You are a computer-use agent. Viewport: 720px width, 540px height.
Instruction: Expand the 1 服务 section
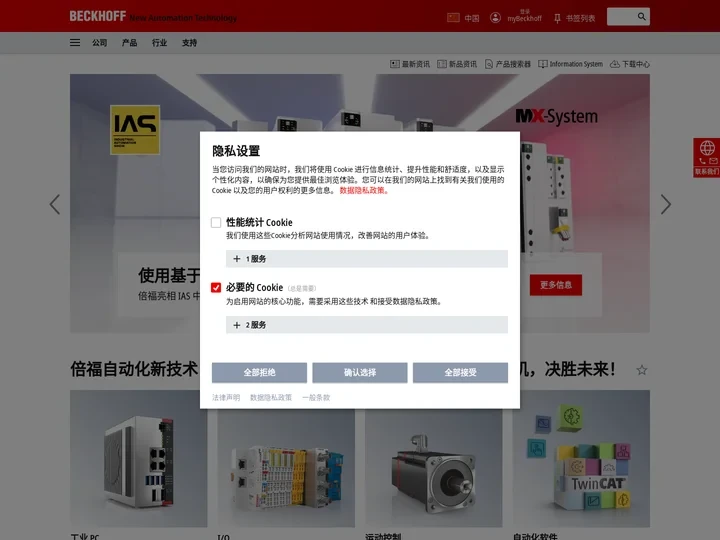pos(366,259)
